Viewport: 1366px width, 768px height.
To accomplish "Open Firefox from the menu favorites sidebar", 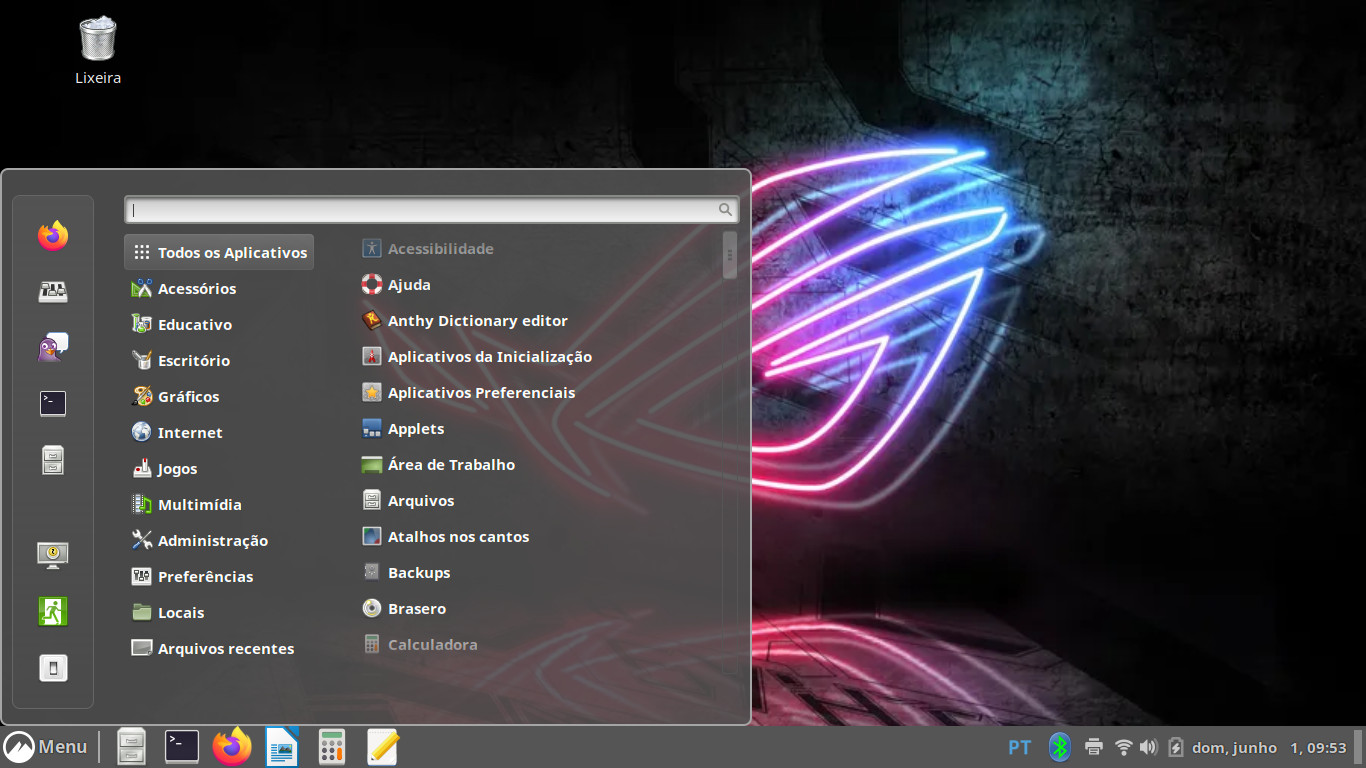I will point(53,236).
